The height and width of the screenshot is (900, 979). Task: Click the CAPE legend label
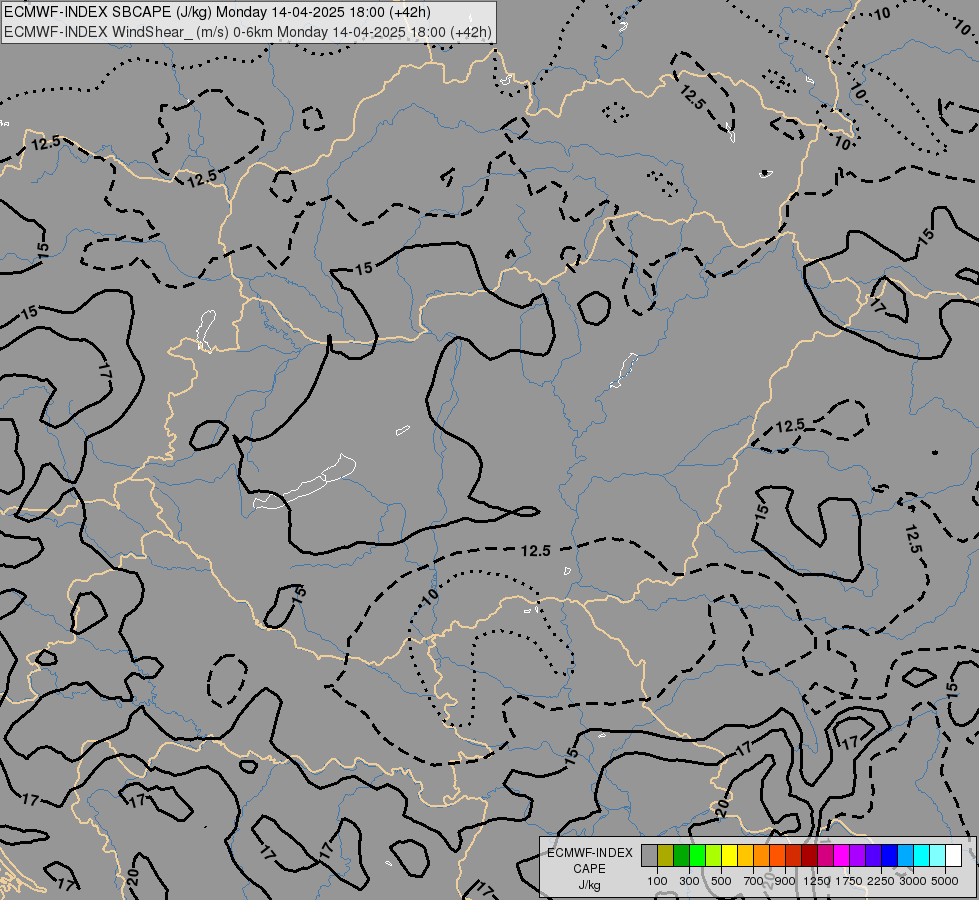[x=589, y=869]
